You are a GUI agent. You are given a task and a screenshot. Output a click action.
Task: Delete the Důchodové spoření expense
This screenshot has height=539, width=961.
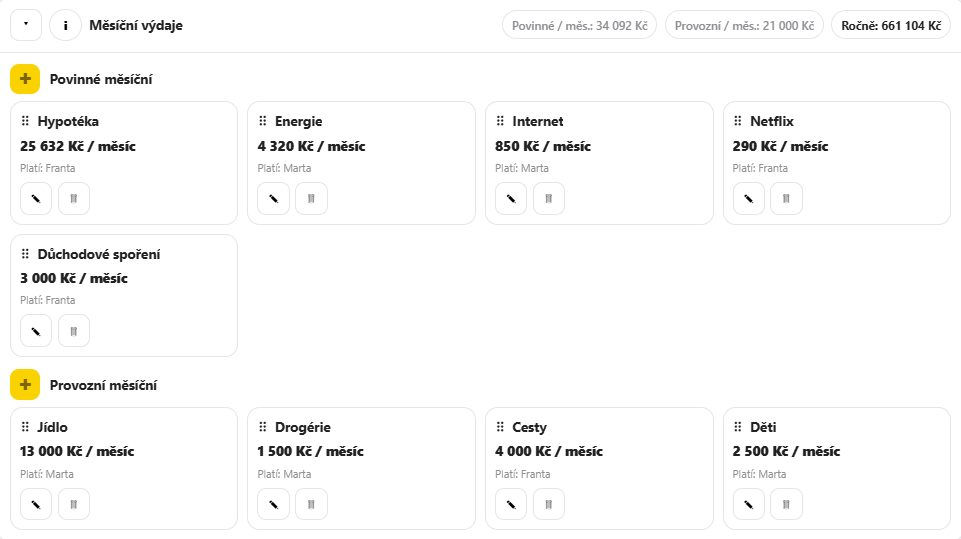tap(74, 331)
